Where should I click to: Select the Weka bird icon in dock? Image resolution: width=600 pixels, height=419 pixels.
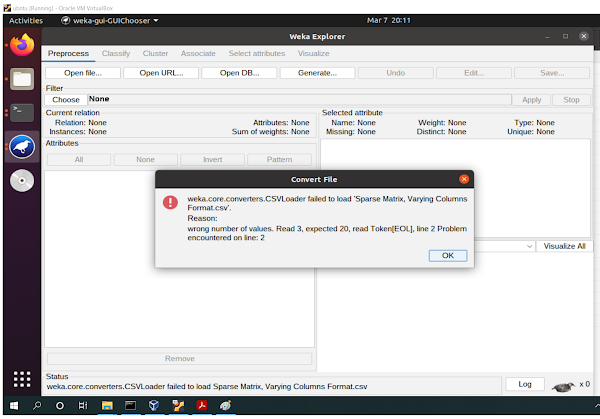(x=22, y=147)
